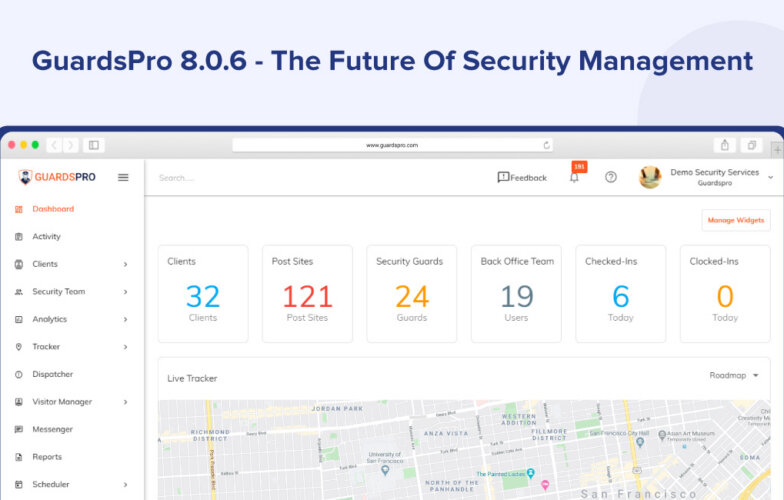Click the Security Team menu label
The image size is (784, 500).
58,292
